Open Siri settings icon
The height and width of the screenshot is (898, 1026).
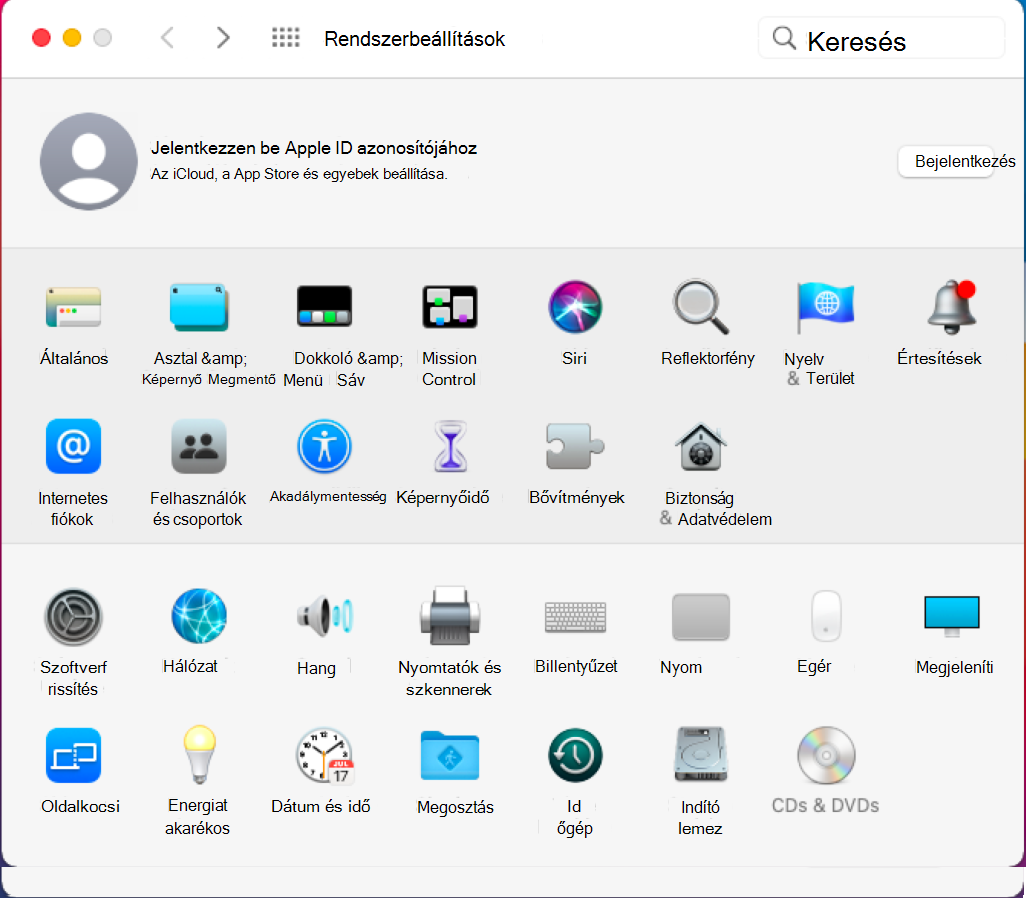(x=575, y=306)
